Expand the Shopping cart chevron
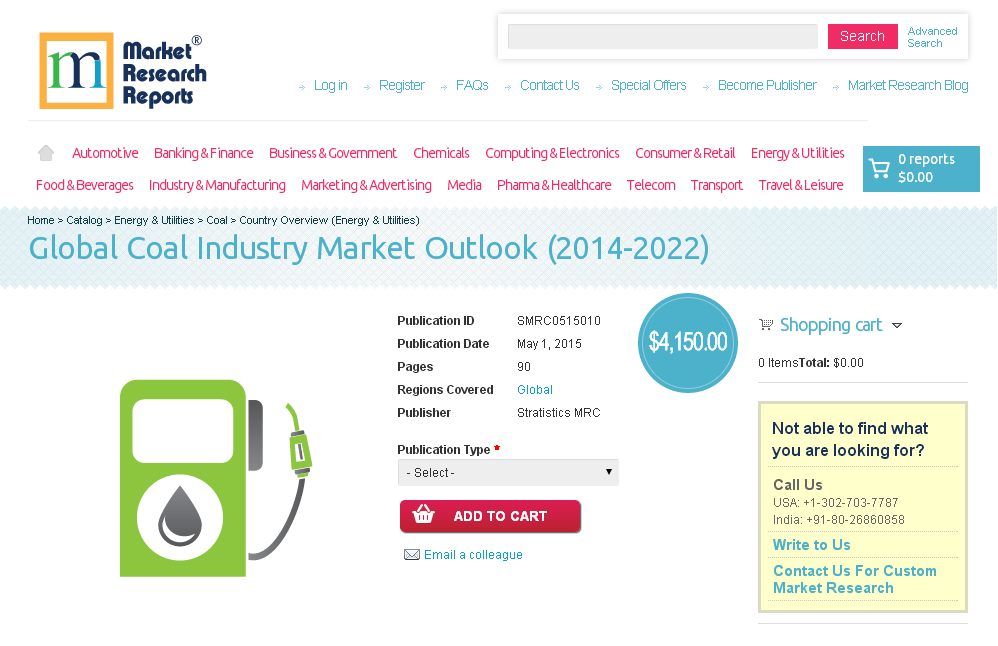The height and width of the screenshot is (646, 998). coord(898,325)
